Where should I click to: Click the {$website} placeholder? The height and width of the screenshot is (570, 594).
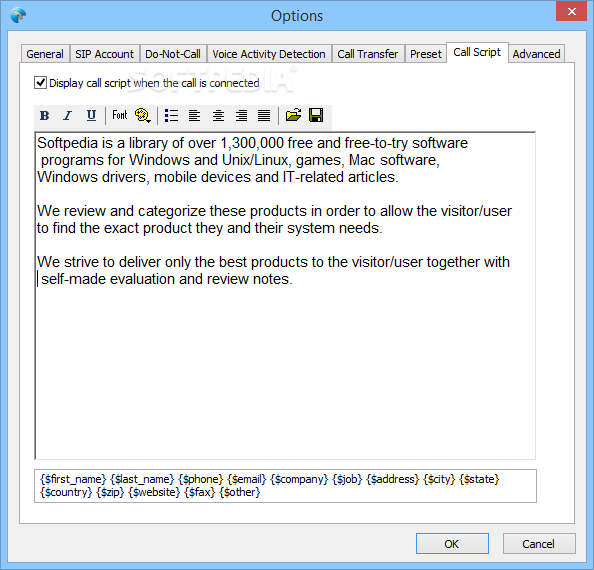pos(154,492)
